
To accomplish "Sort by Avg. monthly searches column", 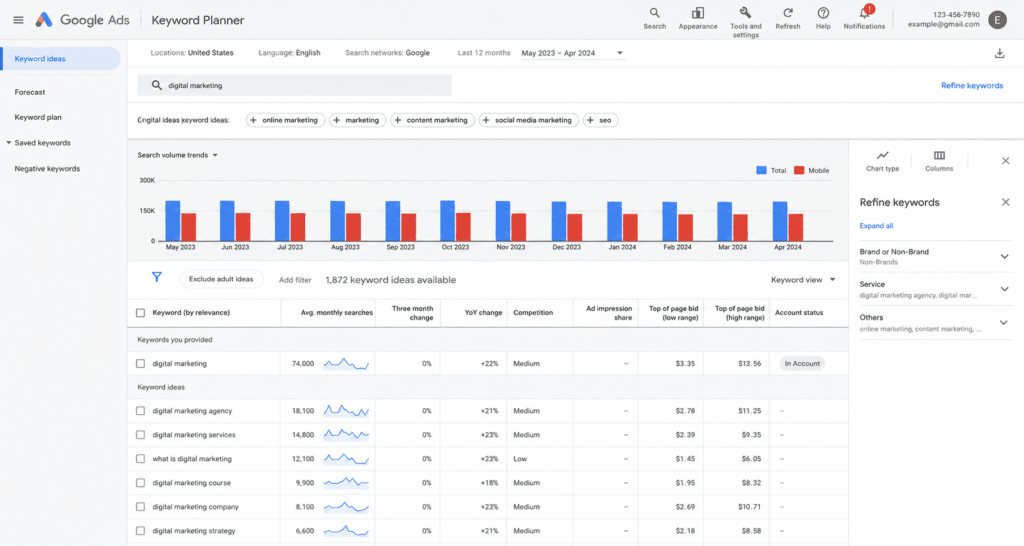I will click(x=336, y=313).
